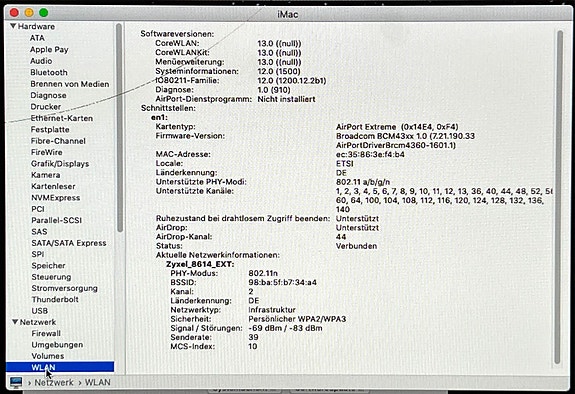
Task: Click the ETSI locale value
Action: click(x=345, y=164)
